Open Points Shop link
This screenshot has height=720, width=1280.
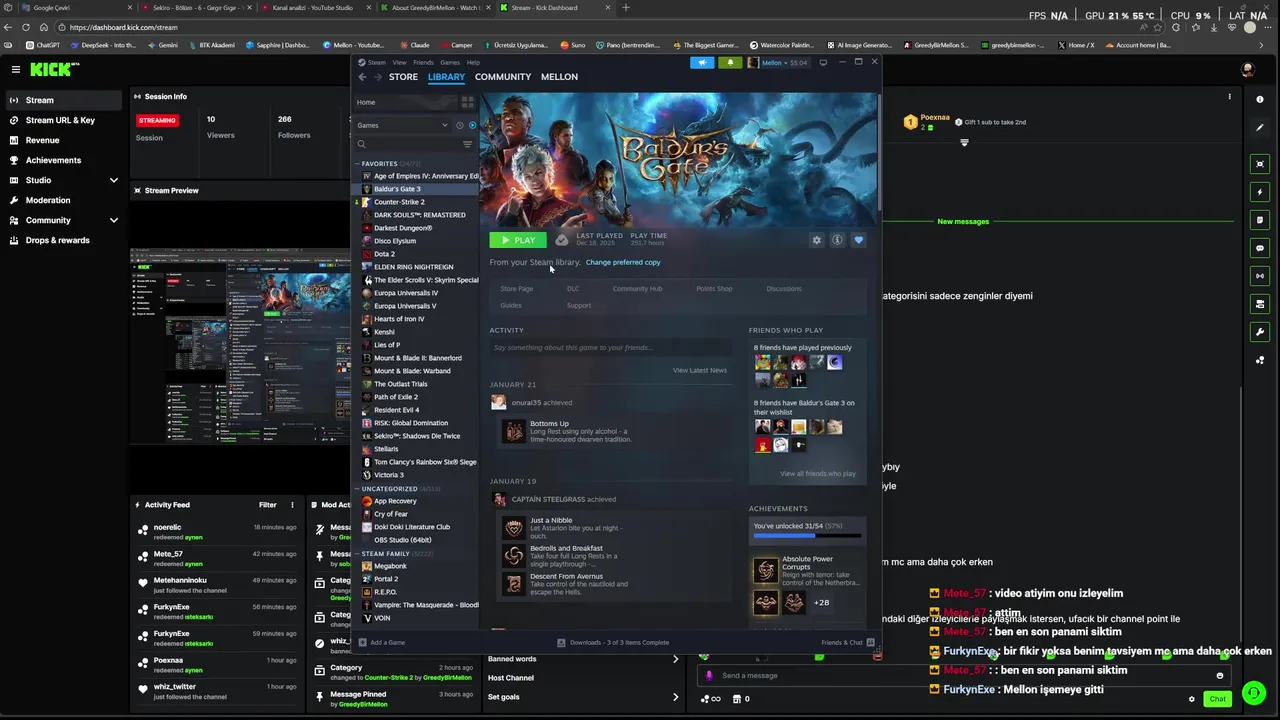(x=714, y=289)
